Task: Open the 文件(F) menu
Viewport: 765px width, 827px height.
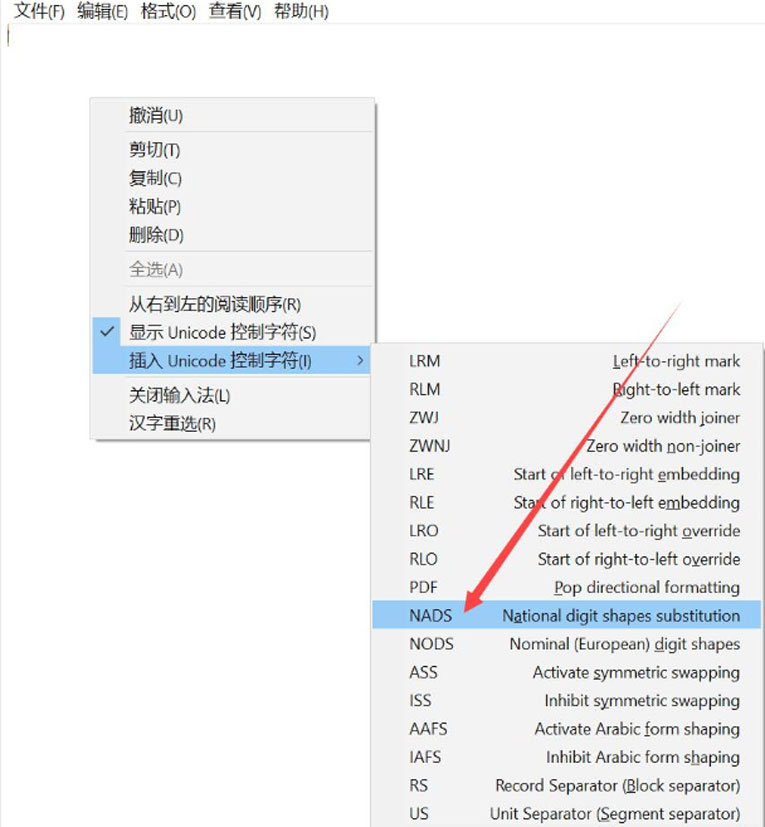Action: (x=38, y=12)
